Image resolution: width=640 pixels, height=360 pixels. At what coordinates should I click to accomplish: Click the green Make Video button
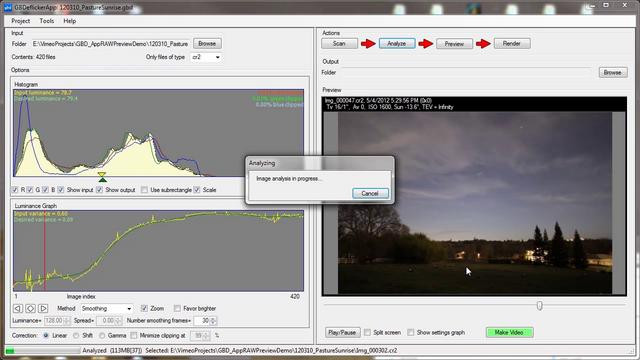pyautogui.click(x=509, y=333)
